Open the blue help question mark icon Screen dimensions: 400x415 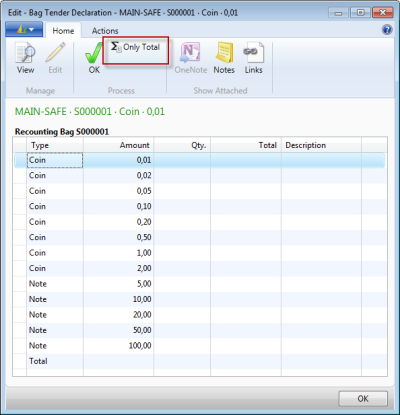pos(387,30)
